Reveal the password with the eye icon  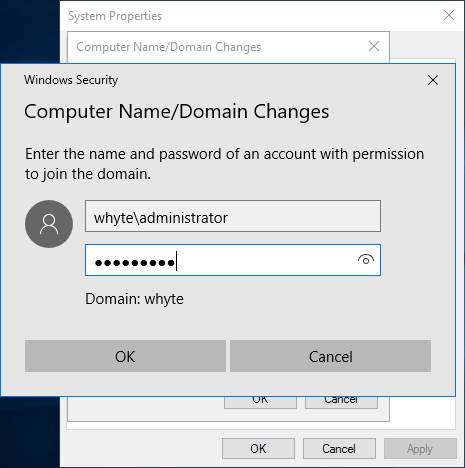366,260
